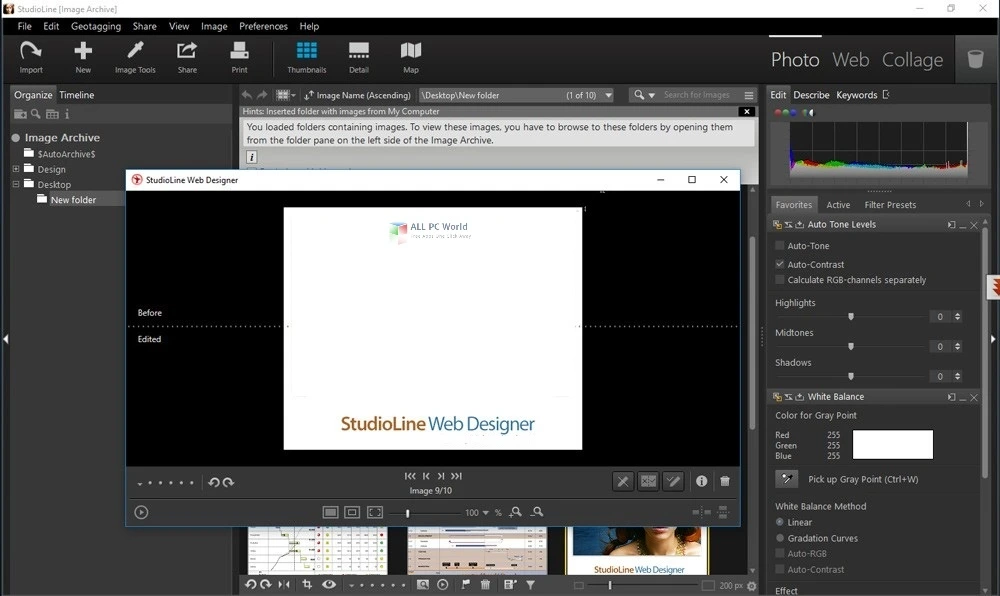Click the flag icon in bottom toolbar
Screen dimensions: 1000x596
click(x=466, y=585)
